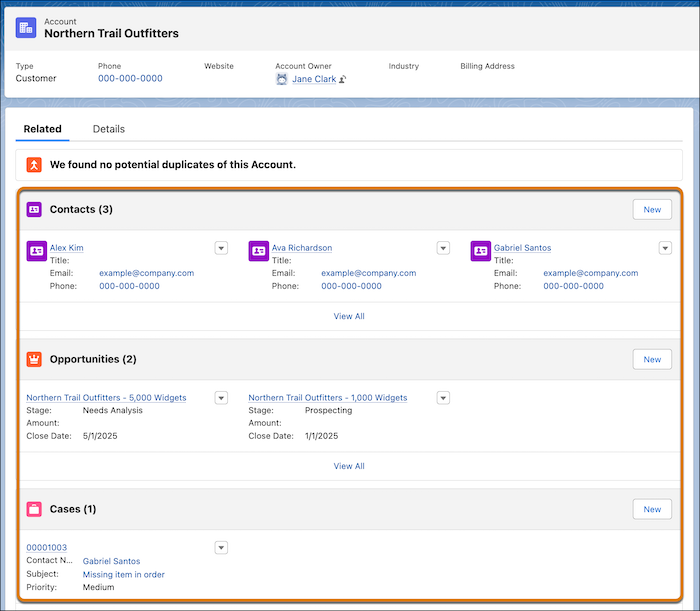Open the dropdown for case 00001003
The image size is (700, 611).
pyautogui.click(x=221, y=547)
